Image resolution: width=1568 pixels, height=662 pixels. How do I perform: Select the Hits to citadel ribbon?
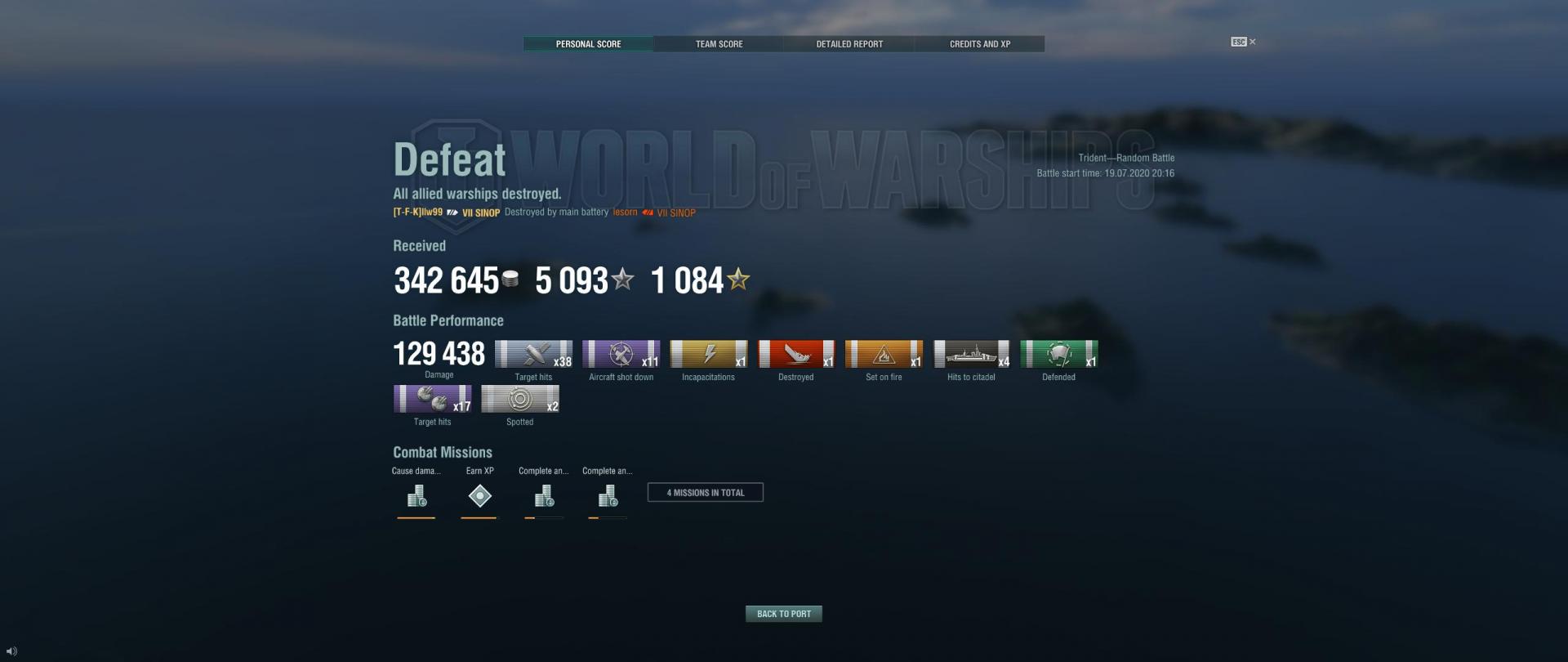[x=971, y=354]
